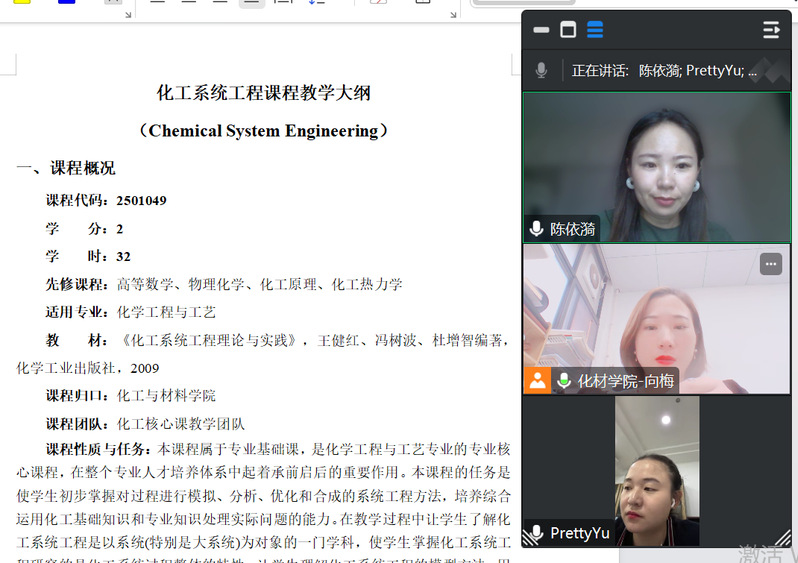798x563 pixels.
Task: Open the paragraph group dialog launcher arrow
Action: pyautogui.click(x=451, y=13)
